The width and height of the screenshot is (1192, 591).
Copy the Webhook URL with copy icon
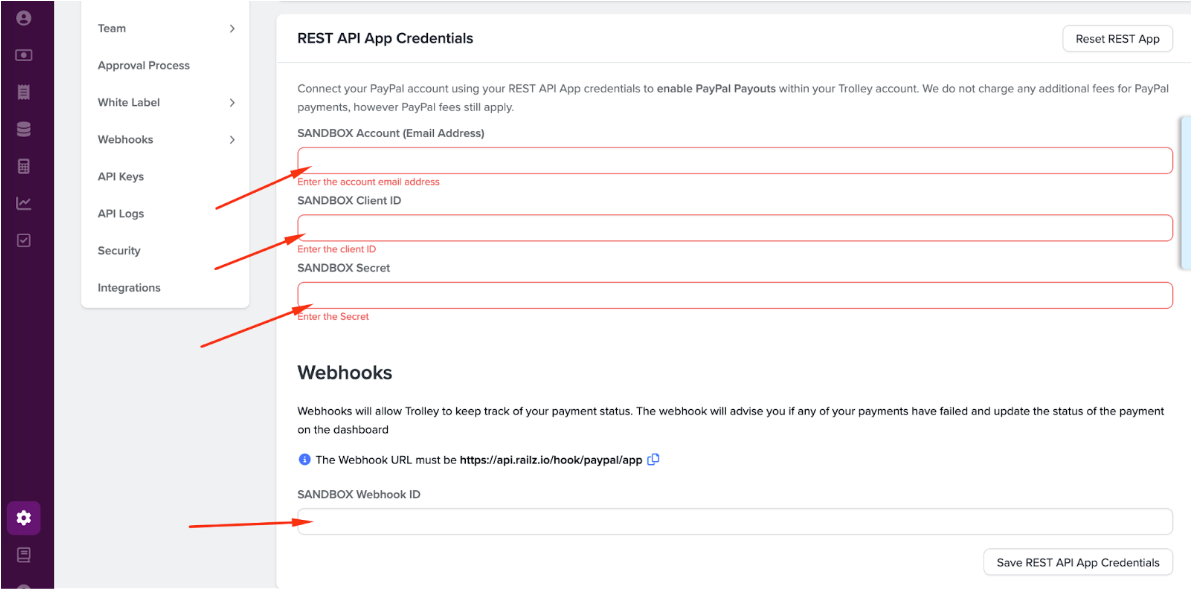coord(653,459)
